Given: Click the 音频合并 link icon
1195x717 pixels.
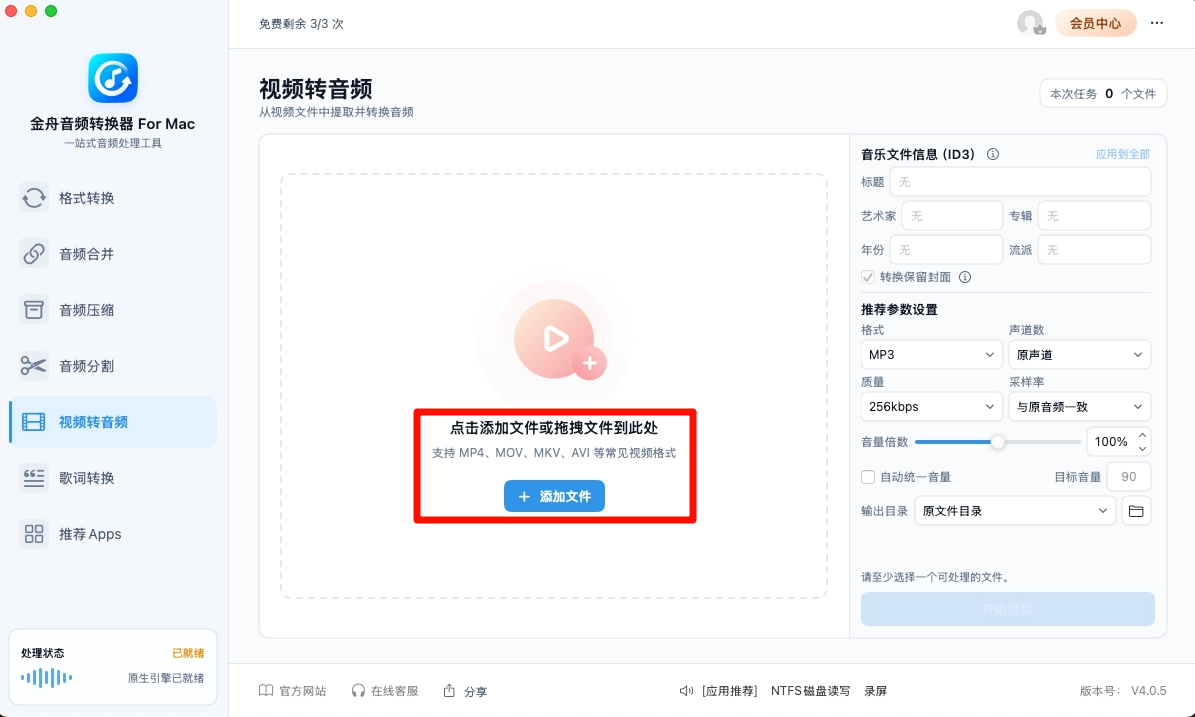Looking at the screenshot, I should point(34,254).
